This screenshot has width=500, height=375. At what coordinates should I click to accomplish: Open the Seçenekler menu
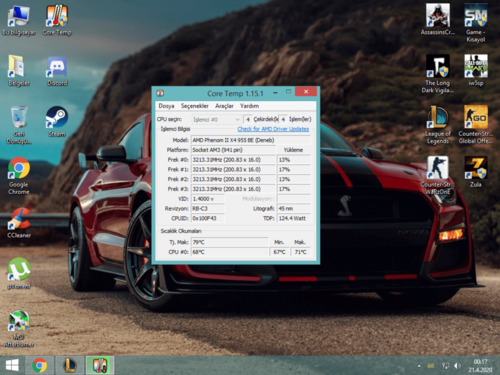click(195, 106)
